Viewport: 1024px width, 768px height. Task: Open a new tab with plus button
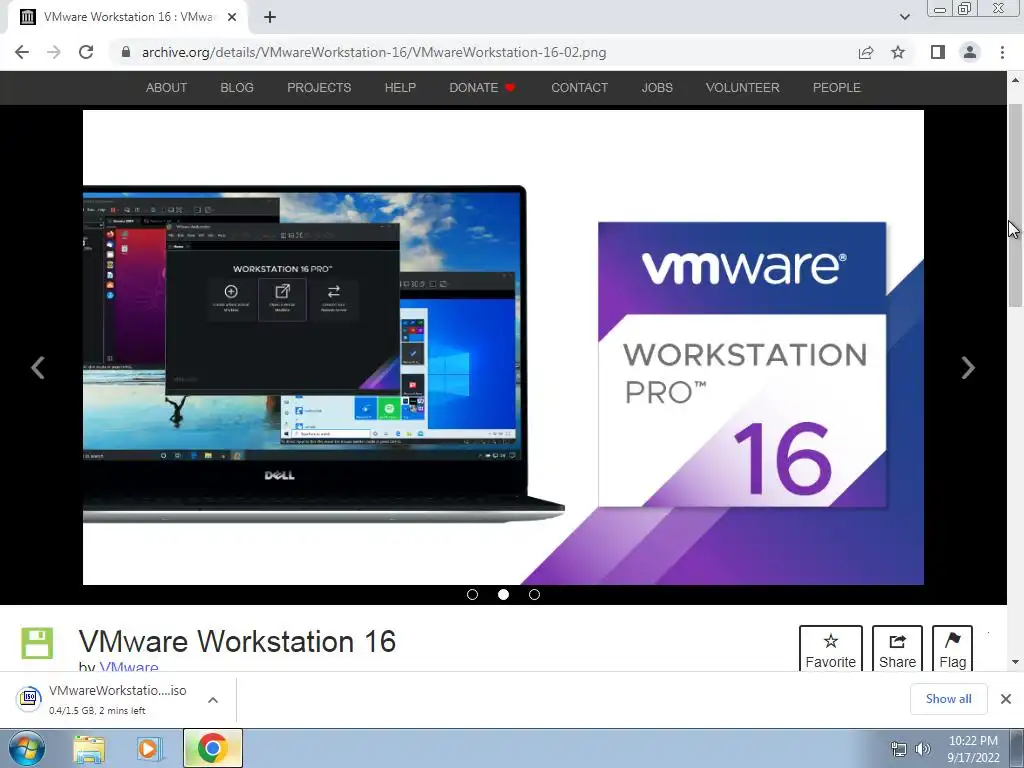[270, 17]
